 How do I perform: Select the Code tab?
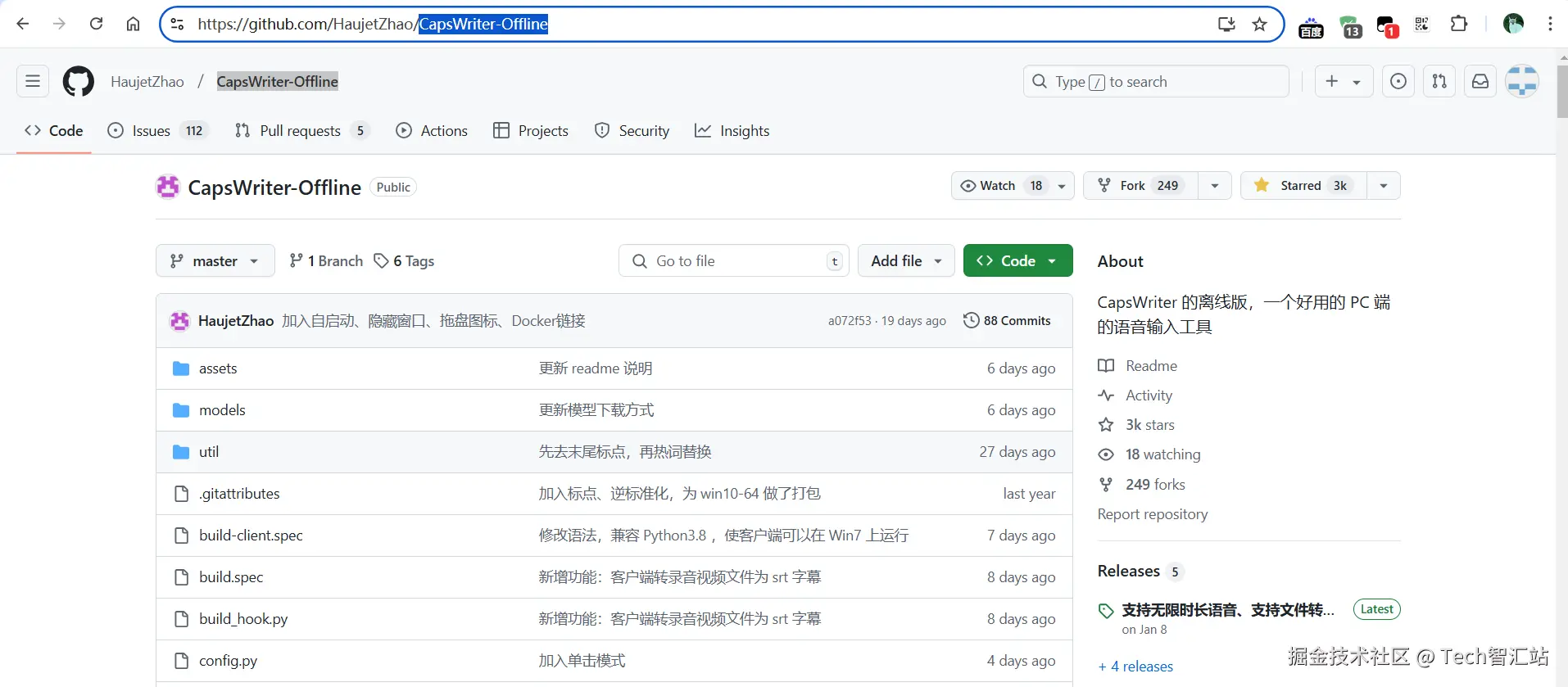tap(54, 131)
